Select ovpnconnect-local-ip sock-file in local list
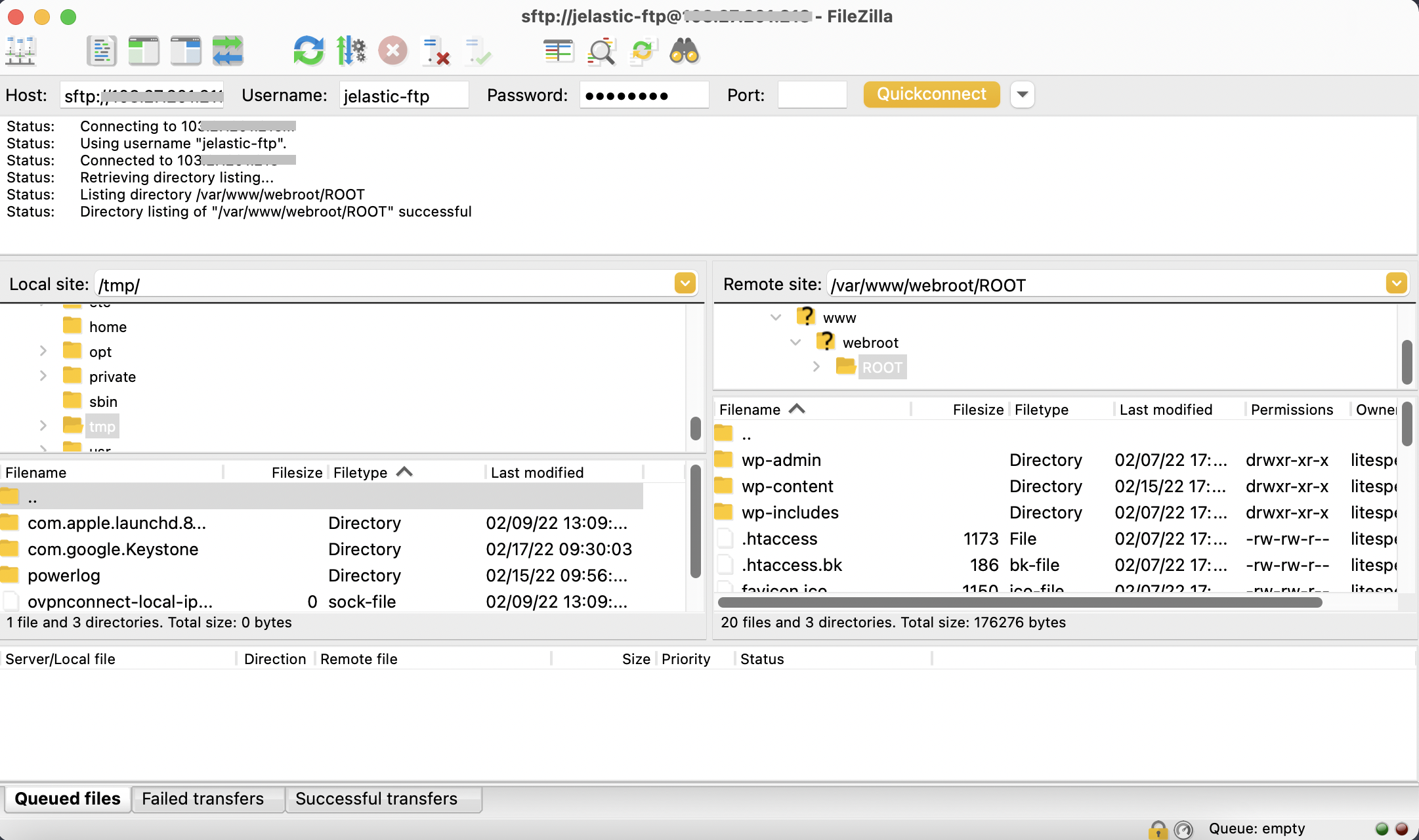1419x840 pixels. pos(322,602)
